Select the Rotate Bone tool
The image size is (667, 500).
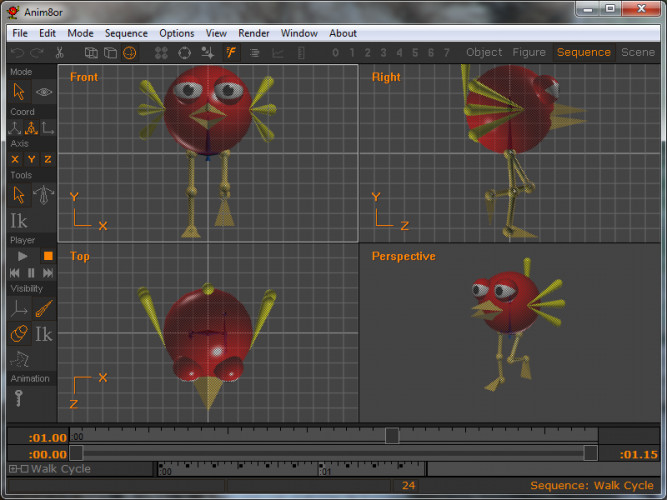43,195
